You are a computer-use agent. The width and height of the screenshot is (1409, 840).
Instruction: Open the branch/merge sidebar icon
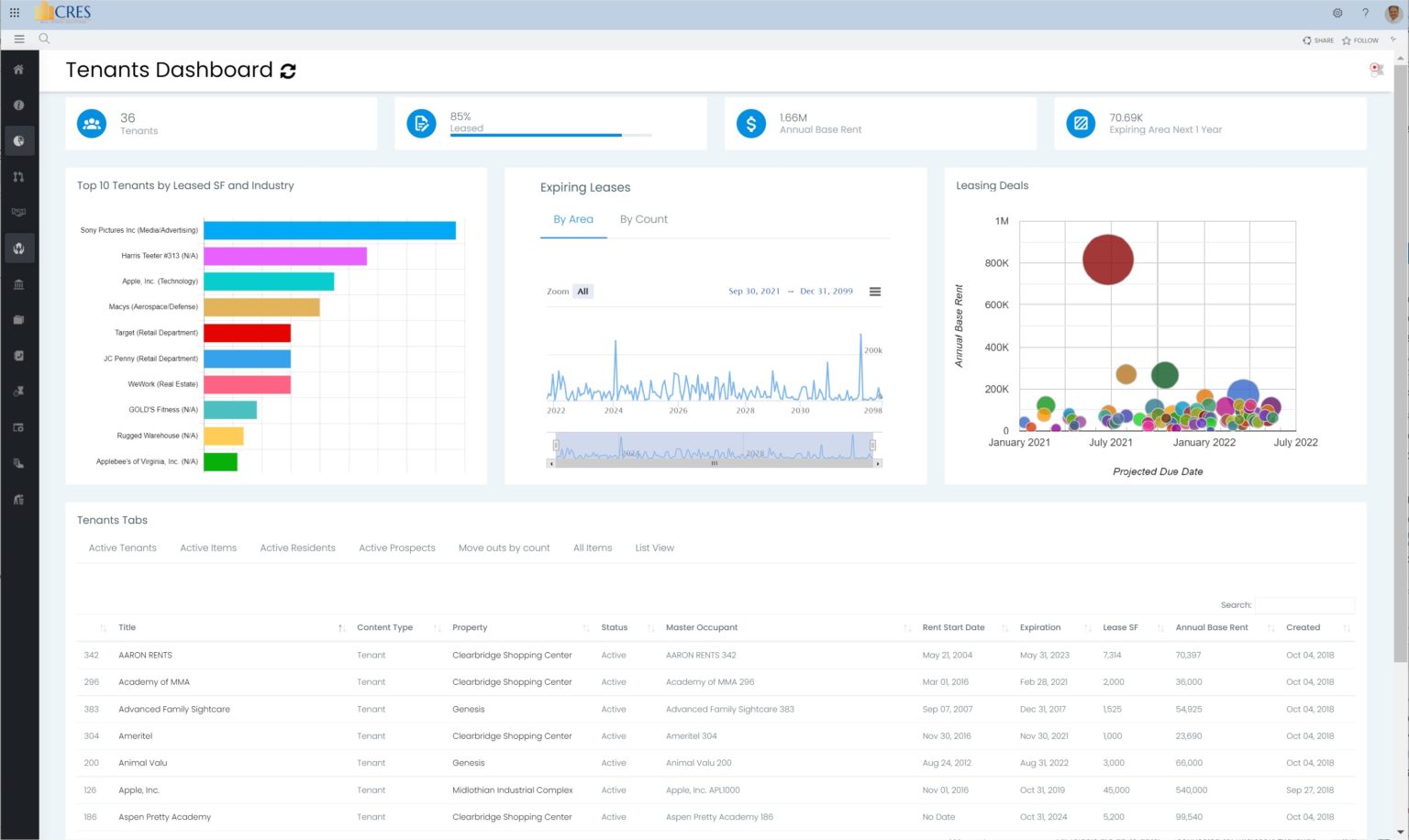pyautogui.click(x=18, y=177)
